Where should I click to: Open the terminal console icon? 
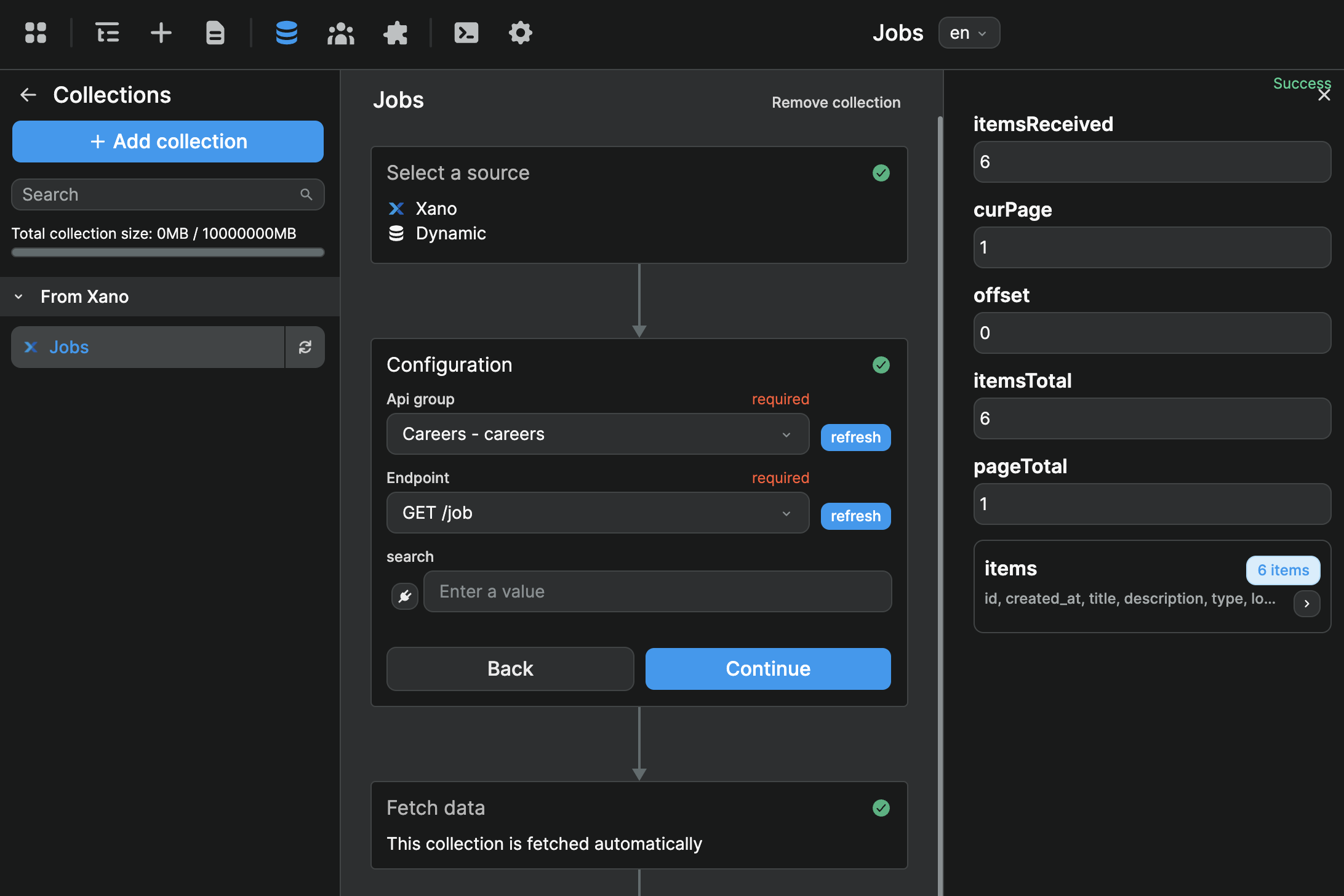pyautogui.click(x=466, y=33)
